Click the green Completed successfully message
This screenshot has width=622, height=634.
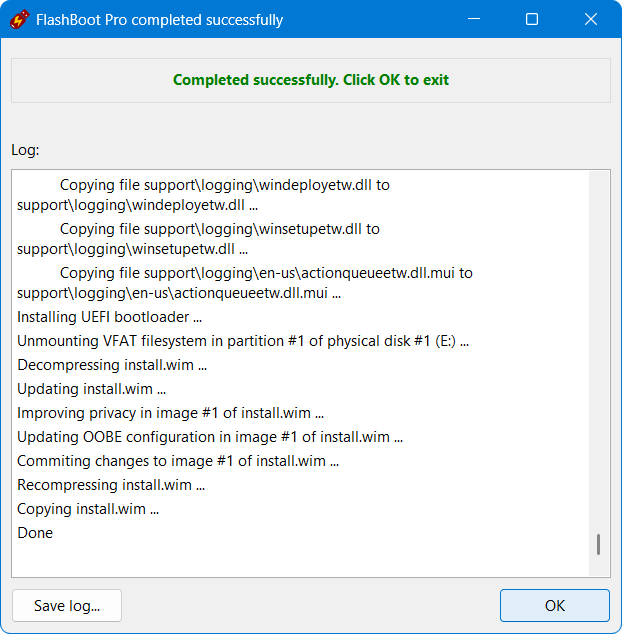click(311, 80)
